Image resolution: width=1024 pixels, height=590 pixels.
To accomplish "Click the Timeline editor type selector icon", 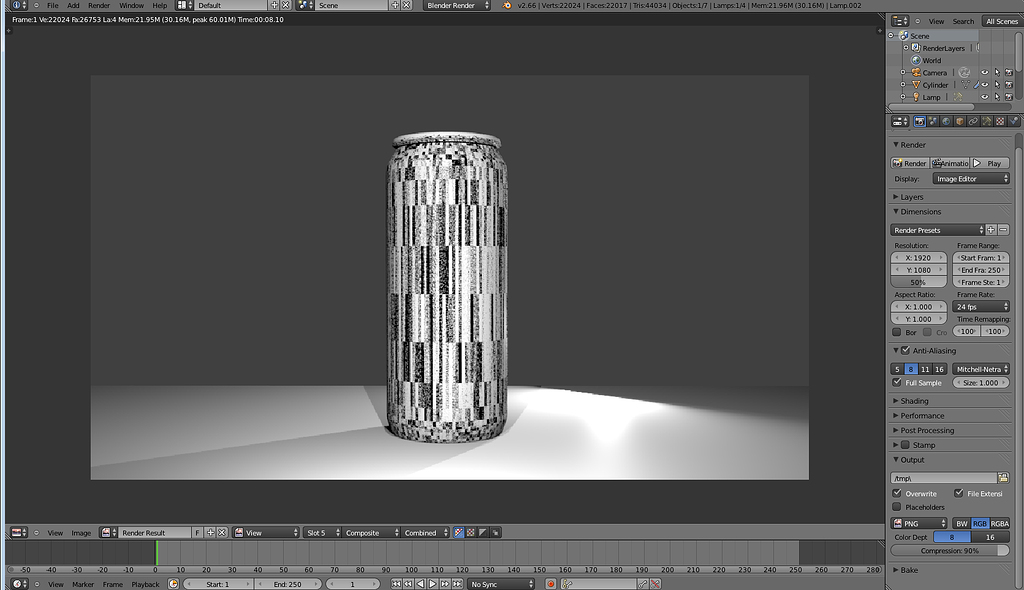I will point(20,584).
